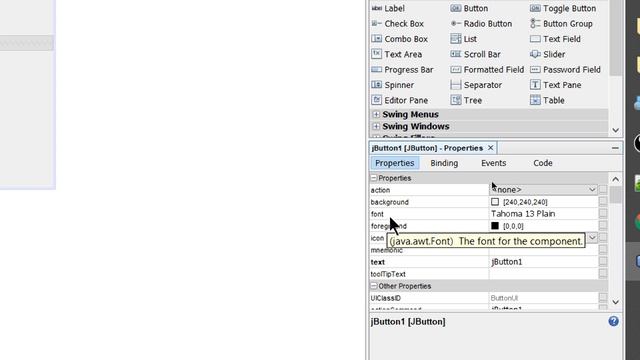This screenshot has width=640, height=360.
Task: Select the background property row name
Action: coord(389,202)
